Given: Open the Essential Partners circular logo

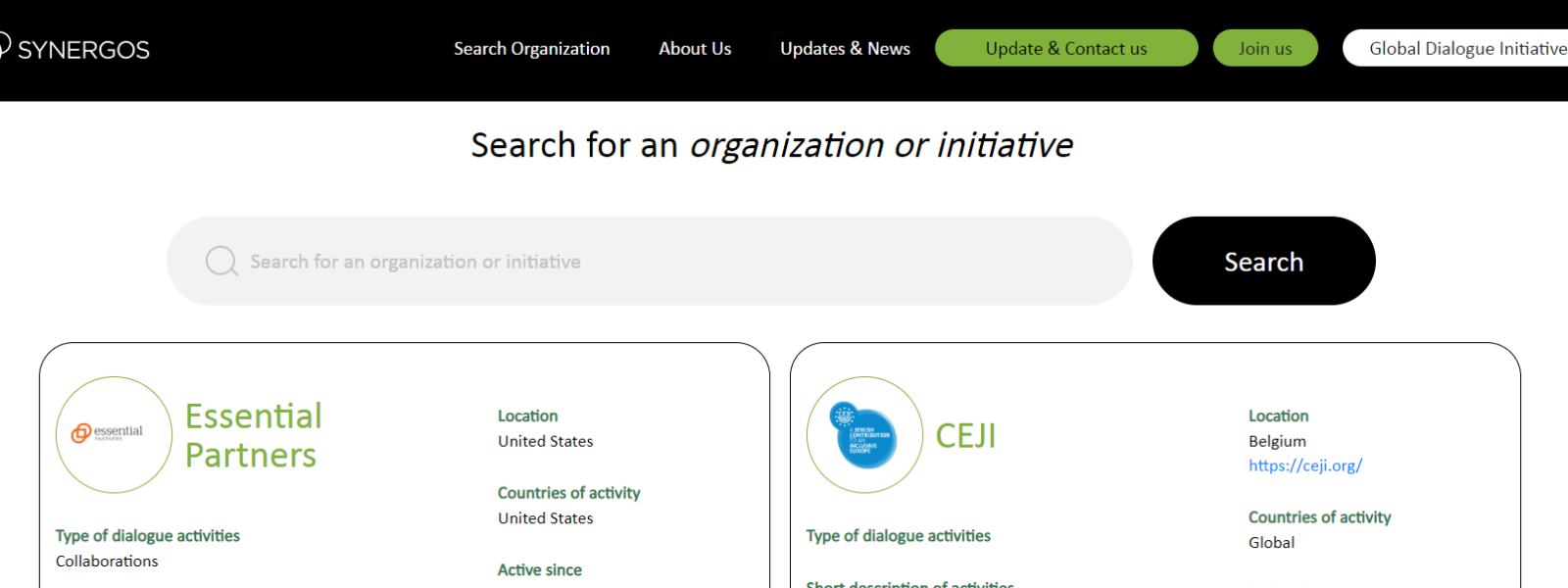Looking at the screenshot, I should [114, 434].
